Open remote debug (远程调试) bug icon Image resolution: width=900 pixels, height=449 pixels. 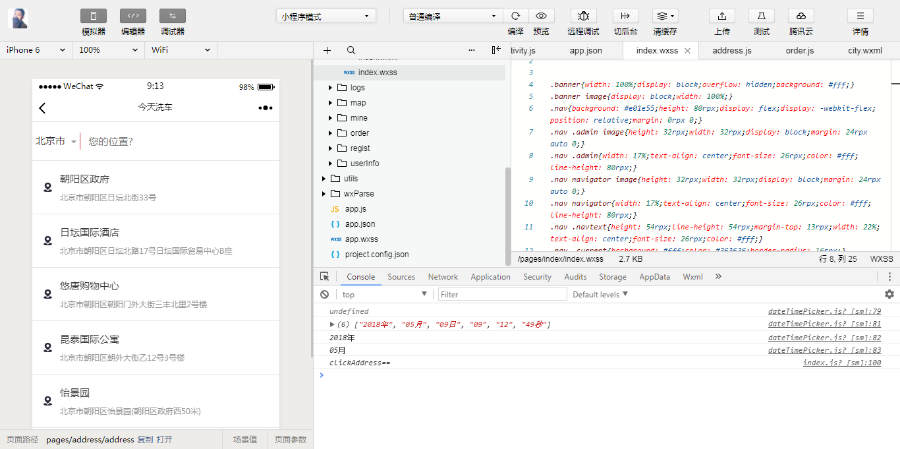pyautogui.click(x=583, y=16)
